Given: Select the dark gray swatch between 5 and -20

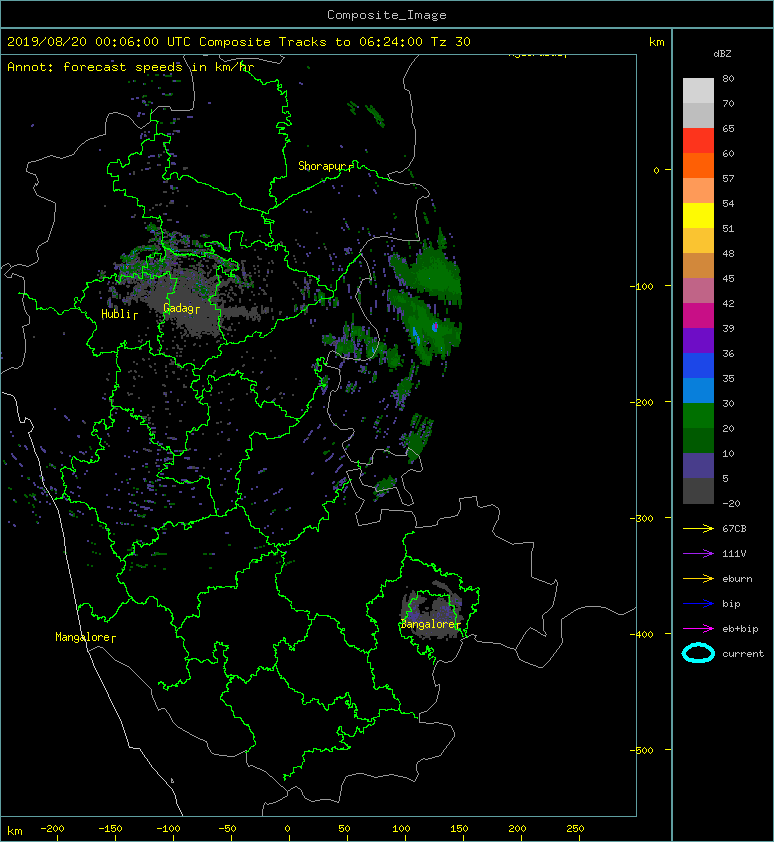Looking at the screenshot, I should (x=698, y=491).
